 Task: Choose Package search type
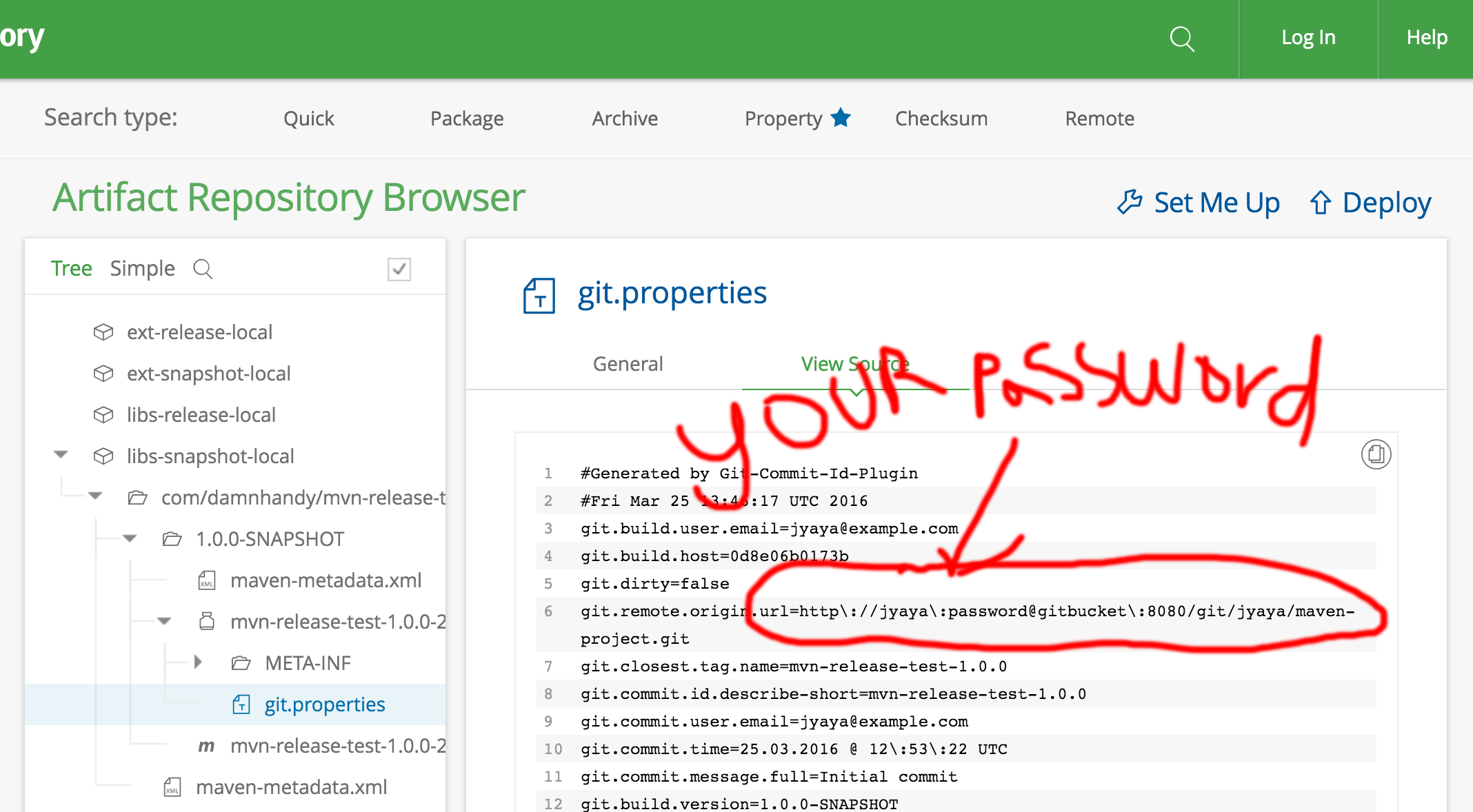(x=467, y=119)
